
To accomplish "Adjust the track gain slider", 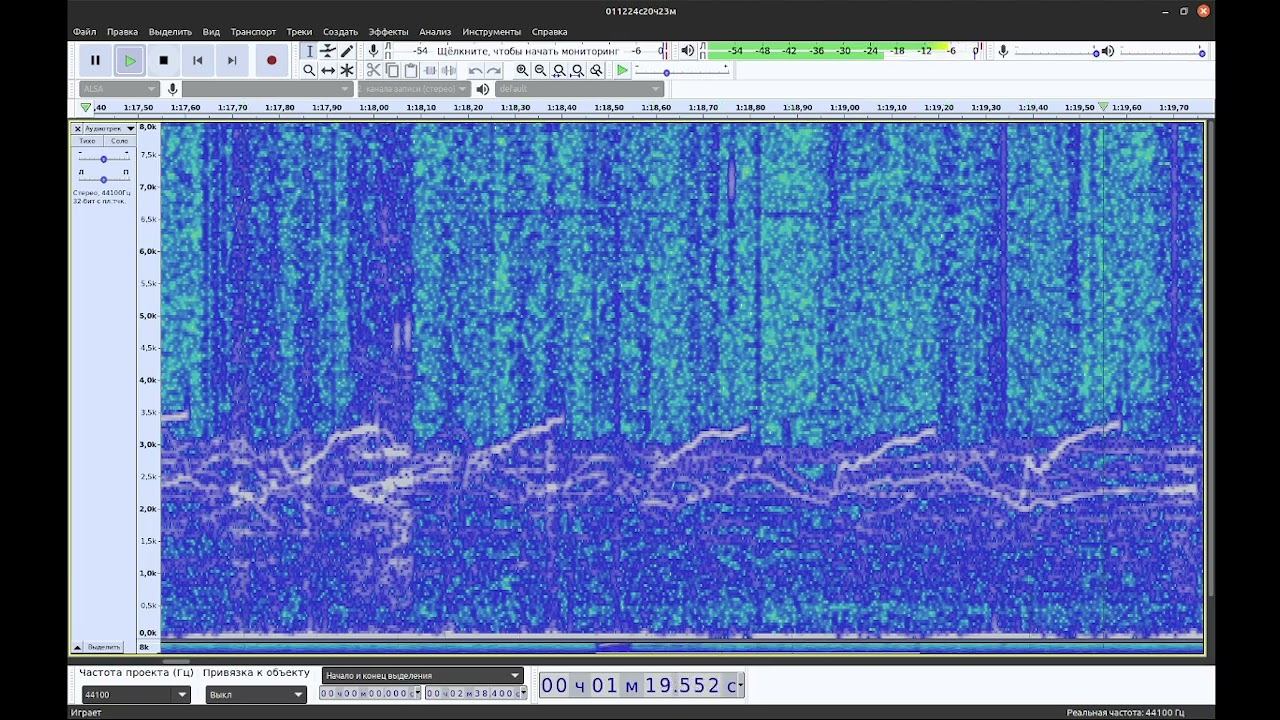I will tap(103, 159).
